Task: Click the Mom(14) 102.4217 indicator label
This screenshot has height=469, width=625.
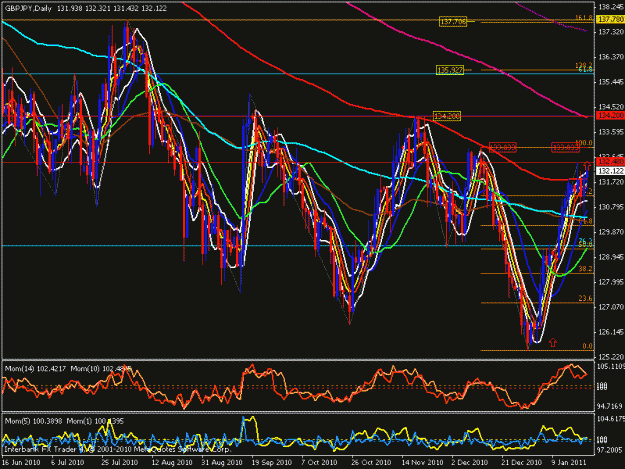Action: pyautogui.click(x=35, y=369)
